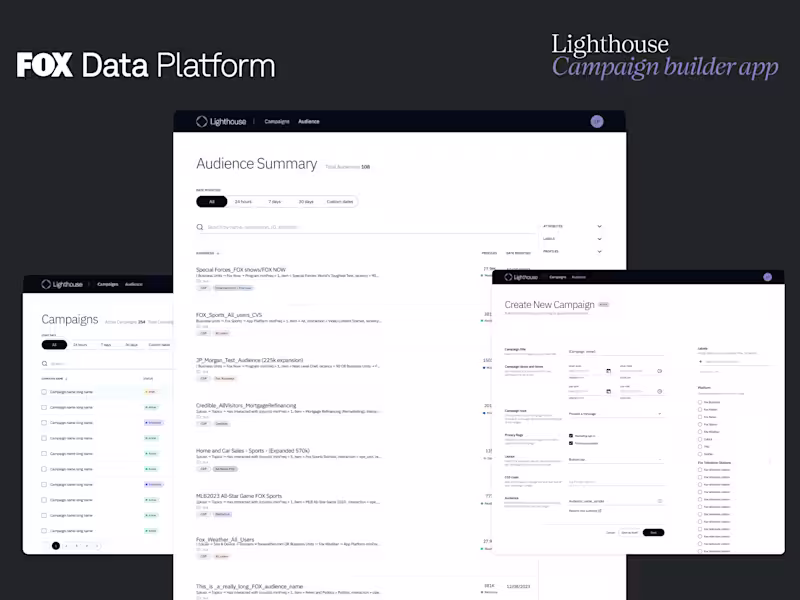Image resolution: width=800 pixels, height=600 pixels.
Task: Click the Campaign title input field
Action: (x=615, y=352)
